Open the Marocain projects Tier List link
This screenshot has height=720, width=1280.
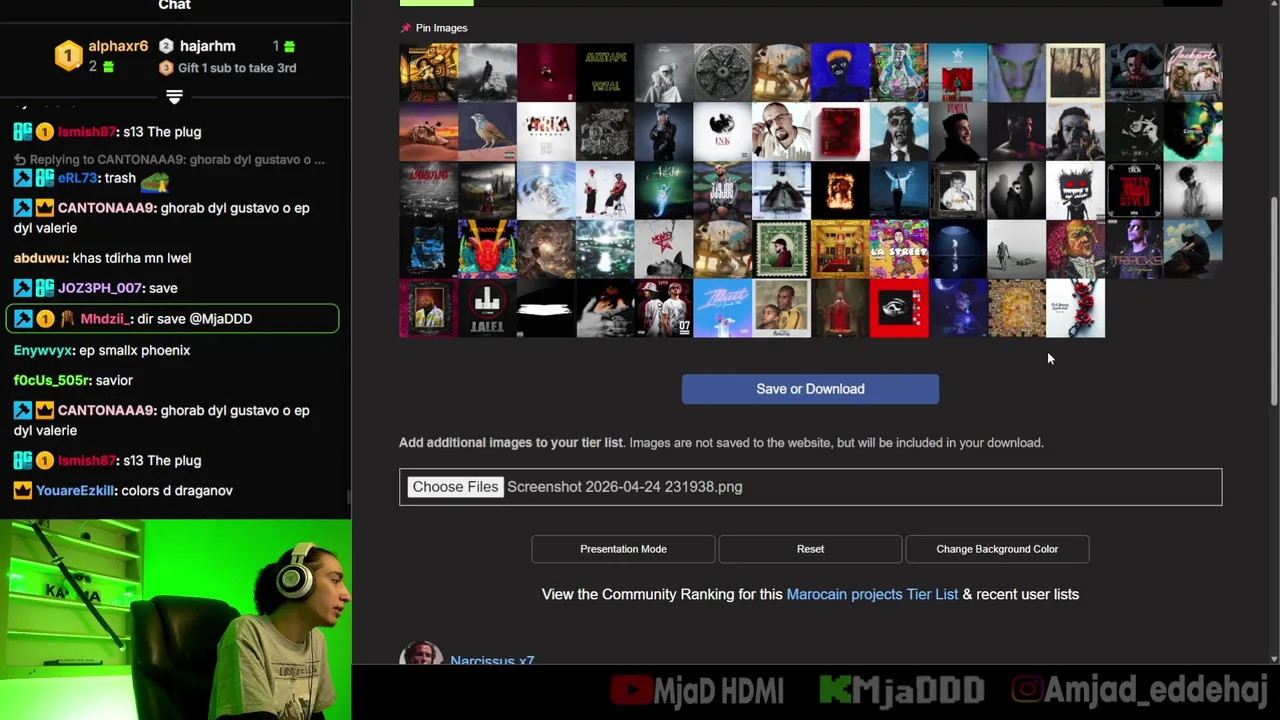(x=872, y=594)
